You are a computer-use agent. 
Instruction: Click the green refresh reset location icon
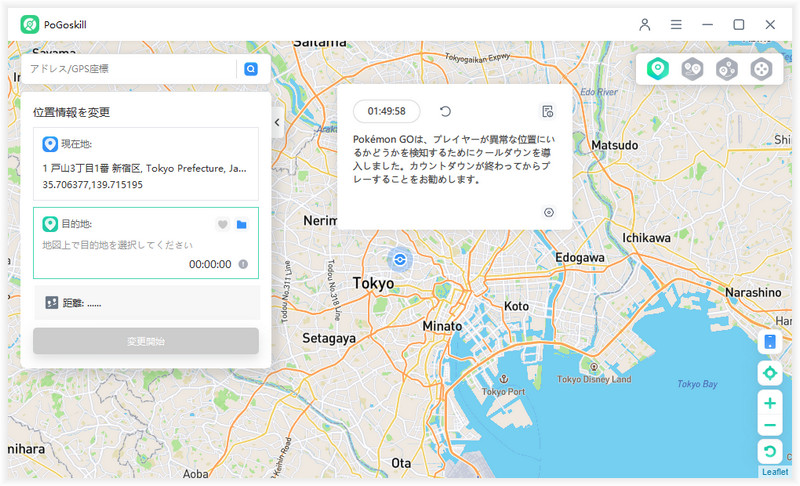click(770, 451)
